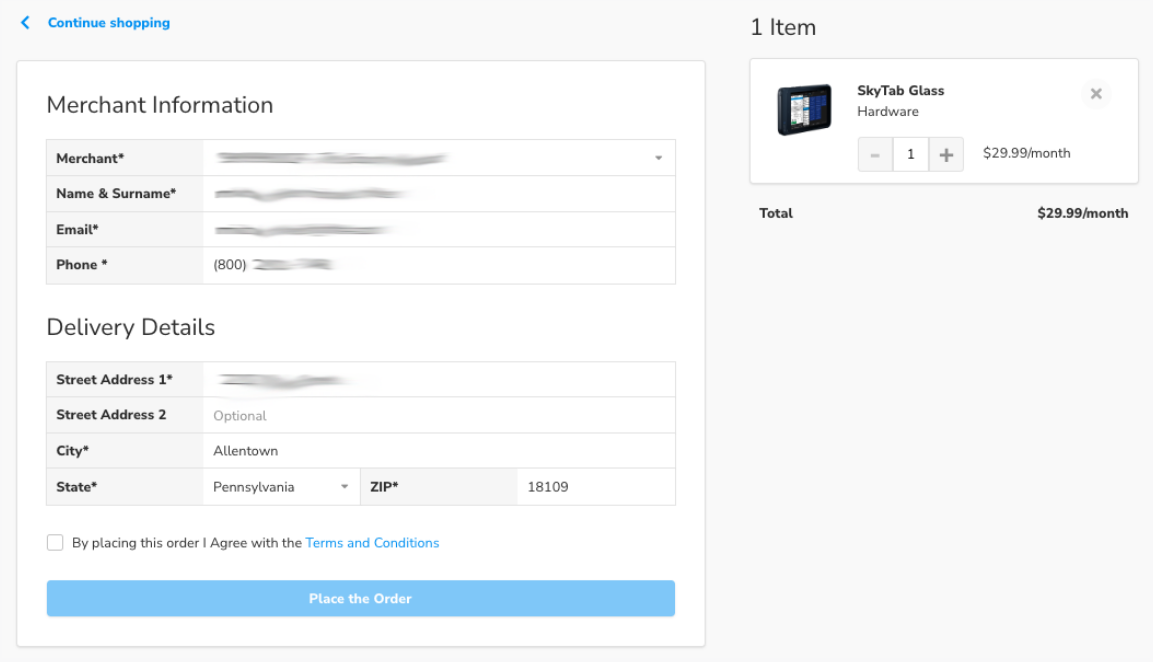The image size is (1153, 662).
Task: Decrease quantity with the minus icon
Action: click(875, 154)
